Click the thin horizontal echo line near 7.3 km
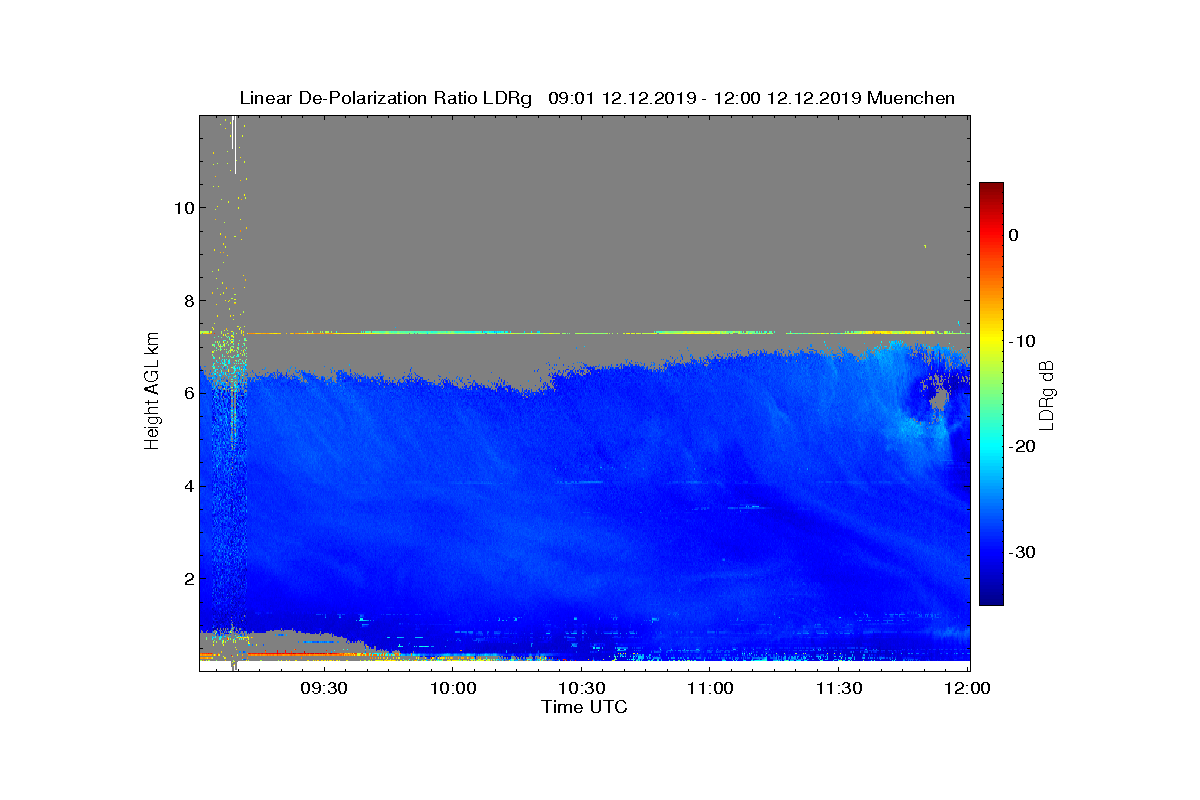Viewport: 1200px width, 800px height. click(585, 333)
